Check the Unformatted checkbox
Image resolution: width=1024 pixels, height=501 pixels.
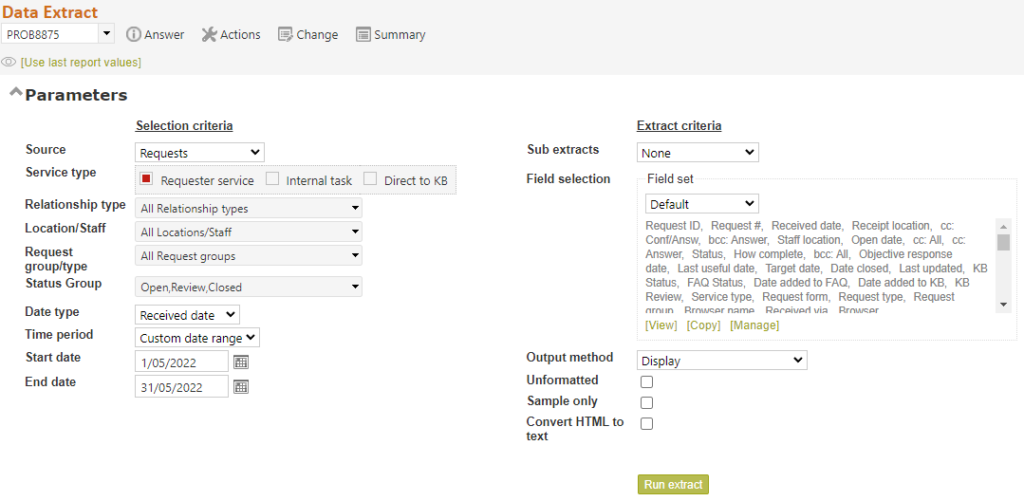pos(647,381)
